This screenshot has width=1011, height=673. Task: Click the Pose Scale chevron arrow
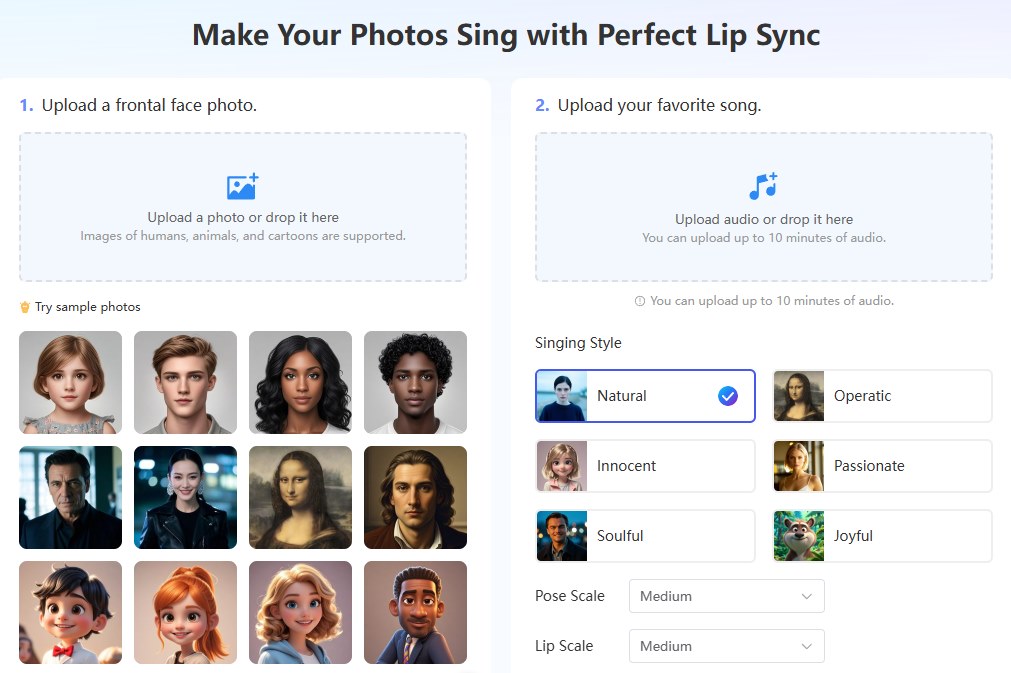(x=807, y=596)
